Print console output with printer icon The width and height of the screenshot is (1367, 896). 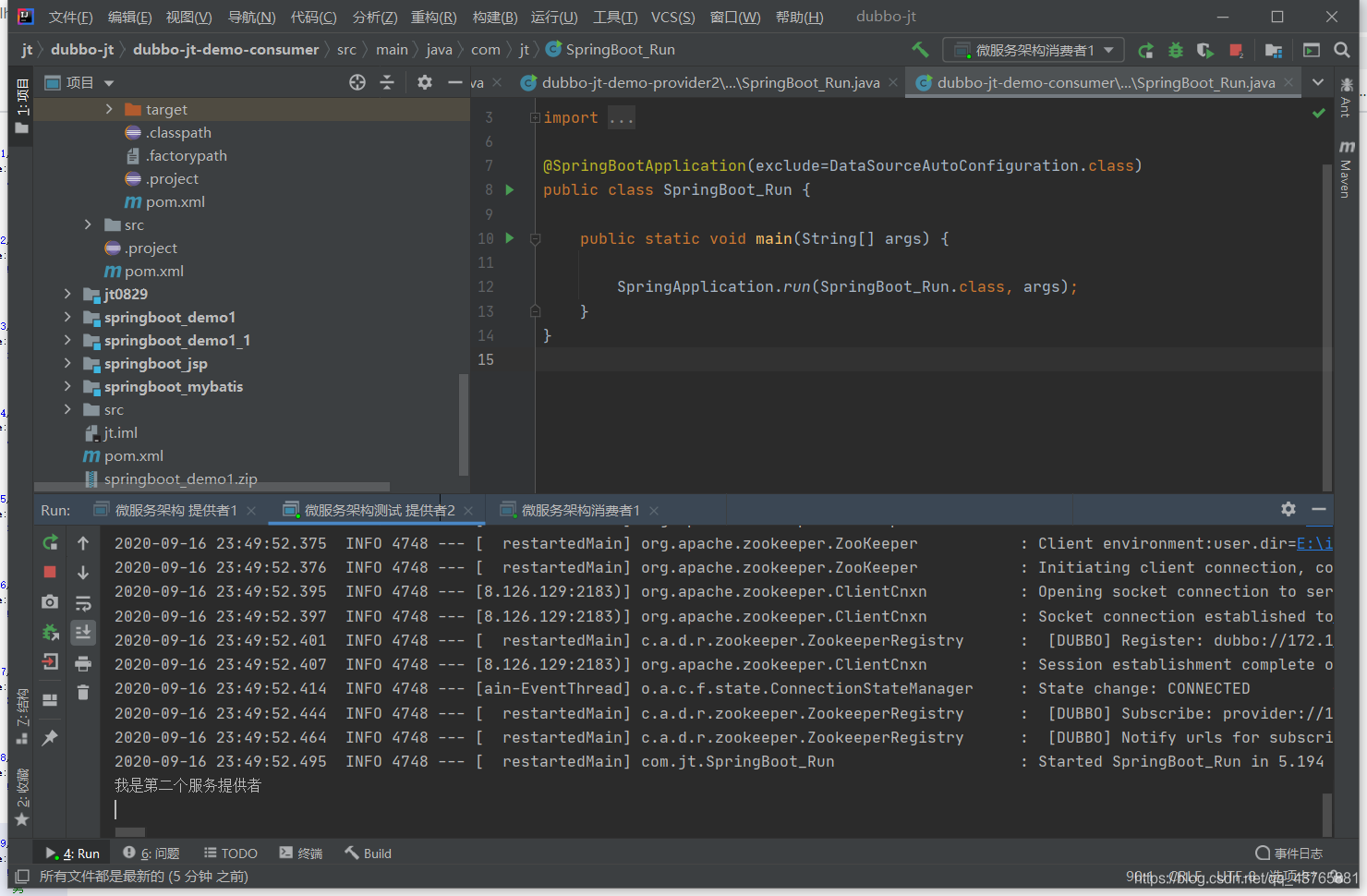click(x=83, y=663)
